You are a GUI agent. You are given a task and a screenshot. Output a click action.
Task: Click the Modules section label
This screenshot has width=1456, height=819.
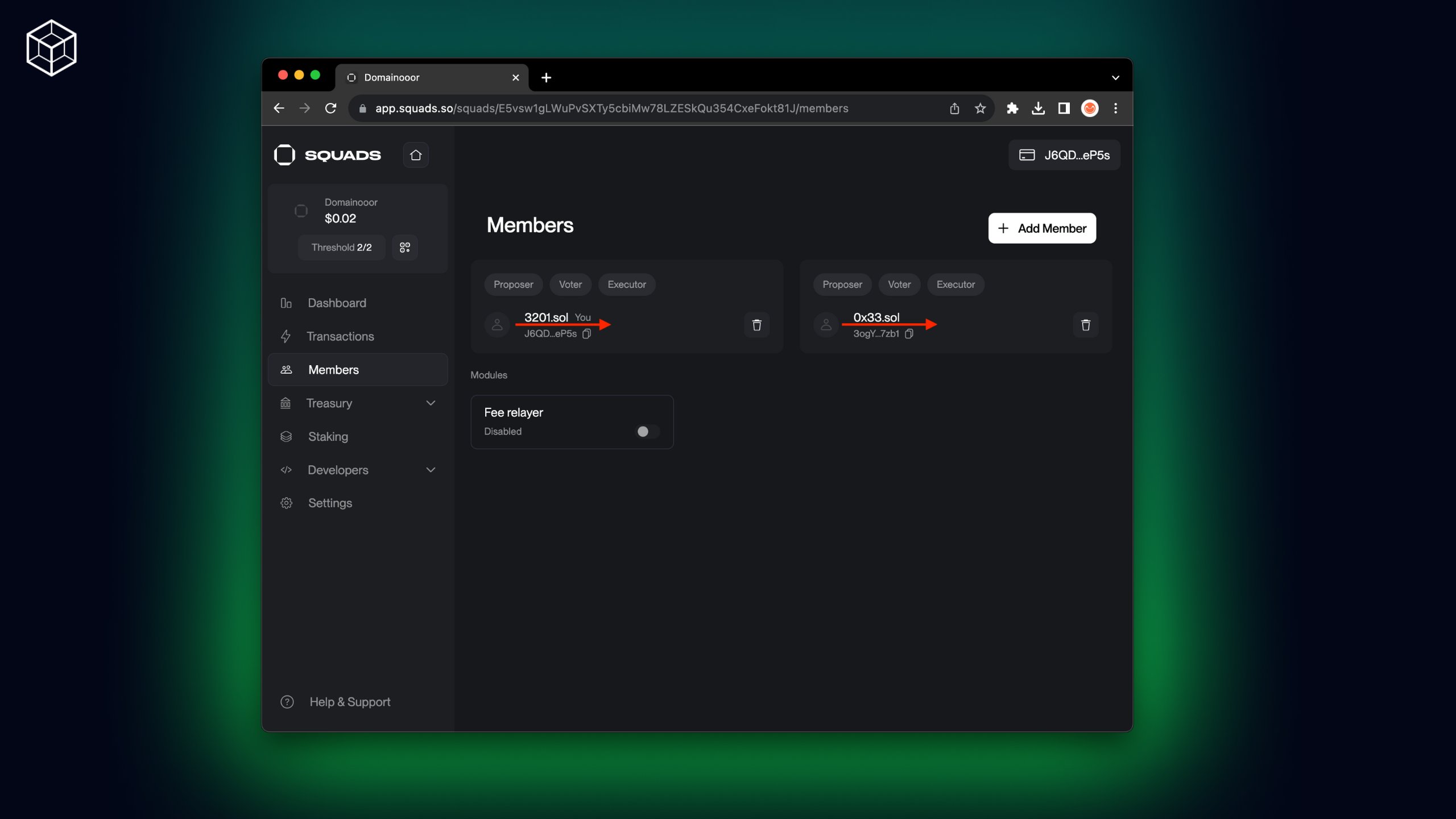(489, 375)
